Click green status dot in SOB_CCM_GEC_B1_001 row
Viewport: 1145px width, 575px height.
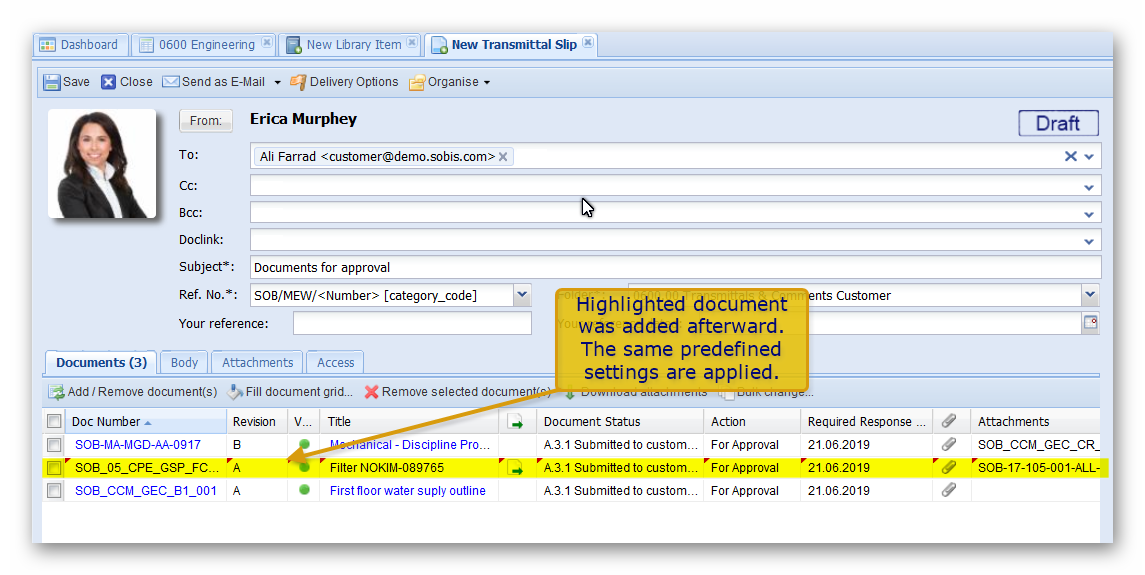coord(305,490)
